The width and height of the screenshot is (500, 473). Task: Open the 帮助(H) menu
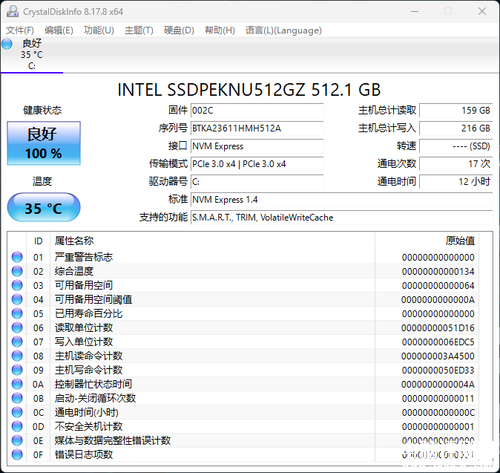[x=220, y=30]
